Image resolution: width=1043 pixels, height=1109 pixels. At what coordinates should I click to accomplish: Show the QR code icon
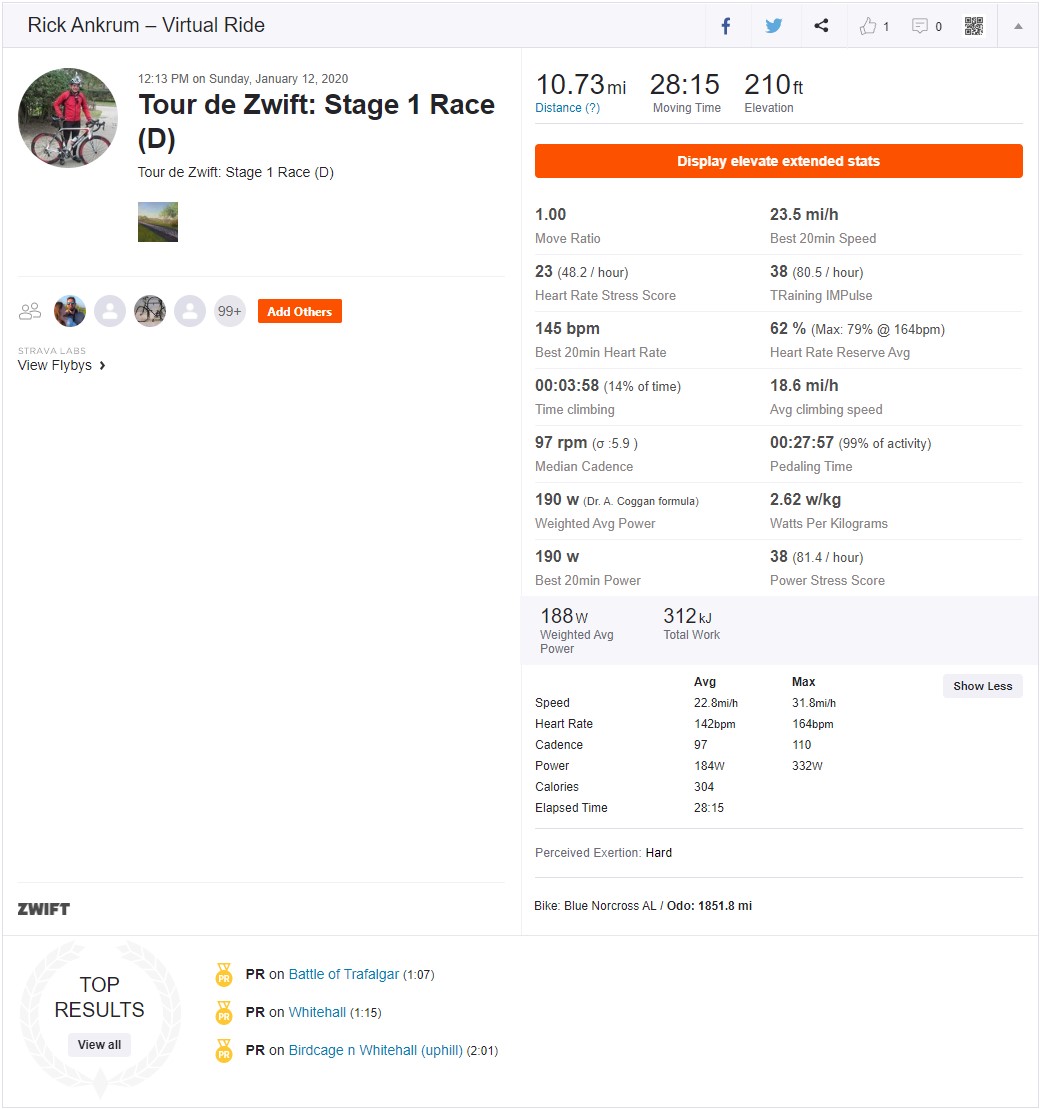tap(974, 26)
